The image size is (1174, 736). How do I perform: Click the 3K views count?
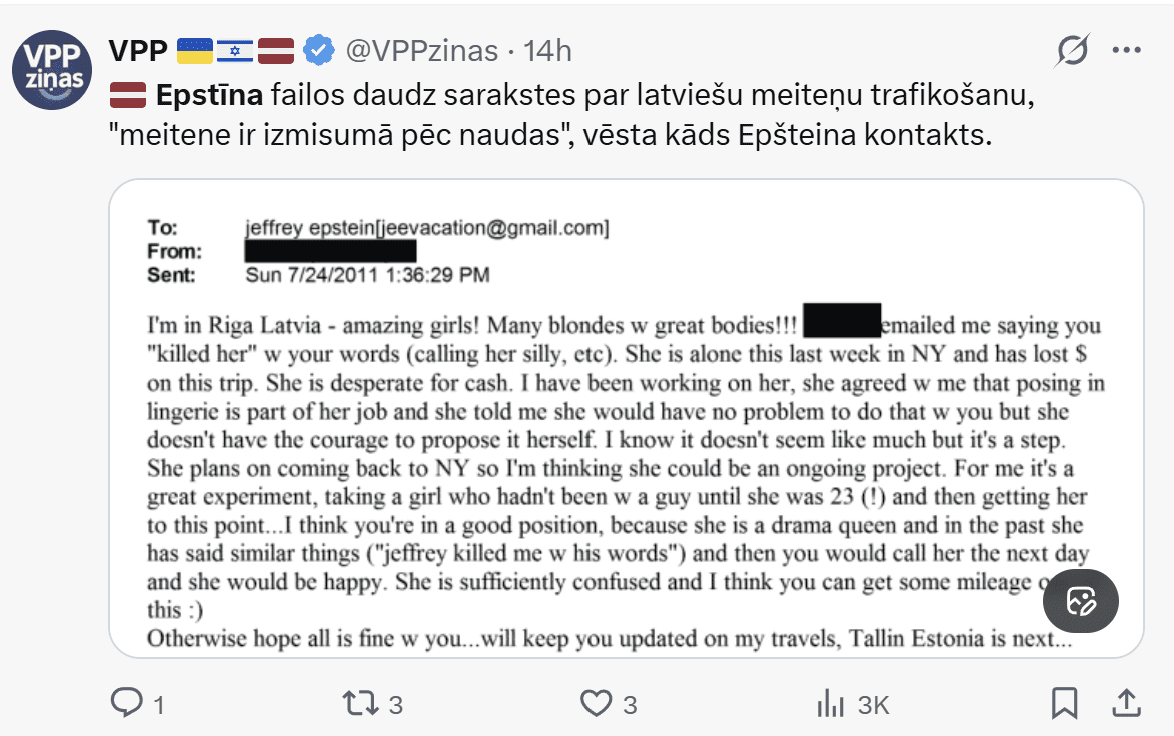tap(874, 705)
